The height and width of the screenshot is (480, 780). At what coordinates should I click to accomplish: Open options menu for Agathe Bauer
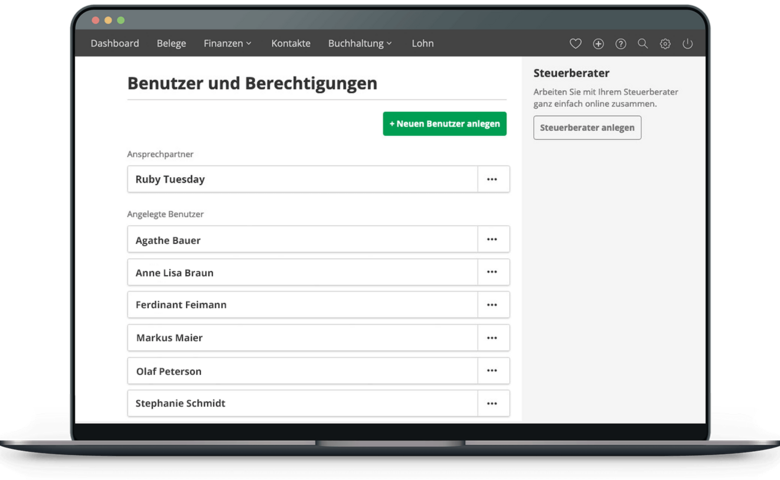[x=492, y=240]
